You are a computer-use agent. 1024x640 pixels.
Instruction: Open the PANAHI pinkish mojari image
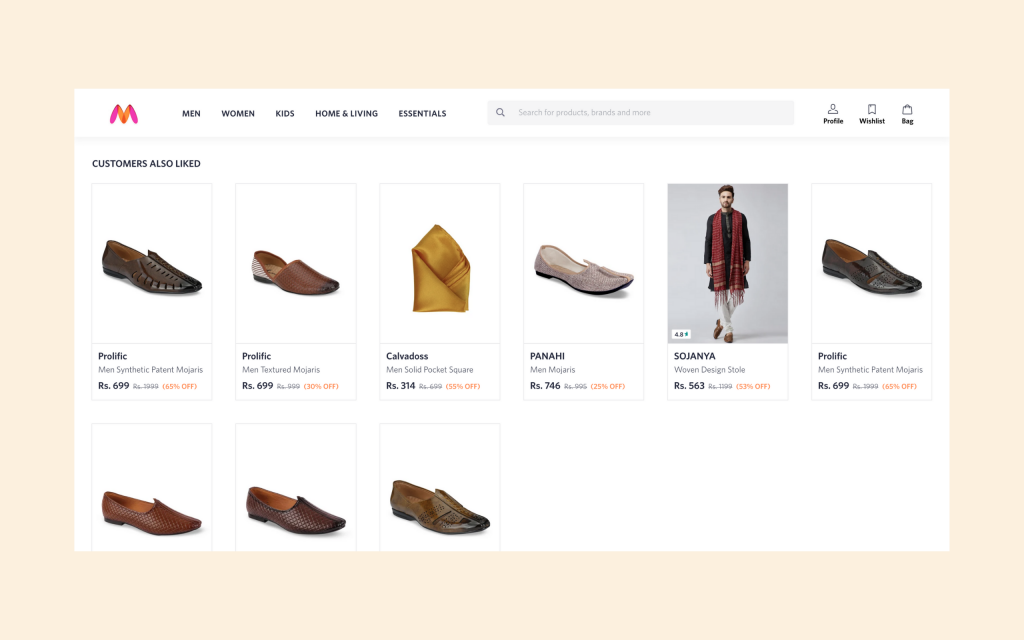click(x=583, y=263)
